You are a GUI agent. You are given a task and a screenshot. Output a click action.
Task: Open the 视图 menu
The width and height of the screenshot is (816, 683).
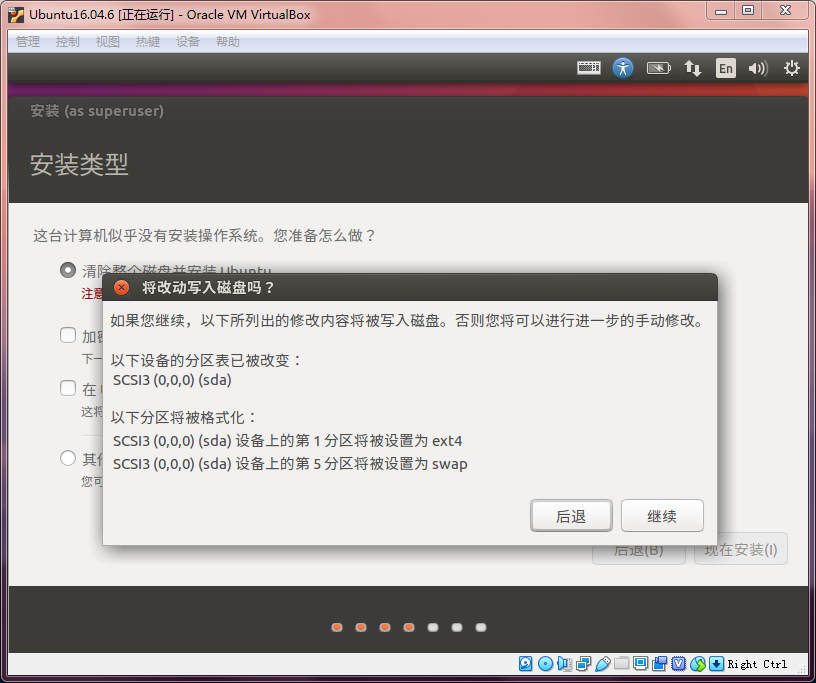[x=108, y=42]
